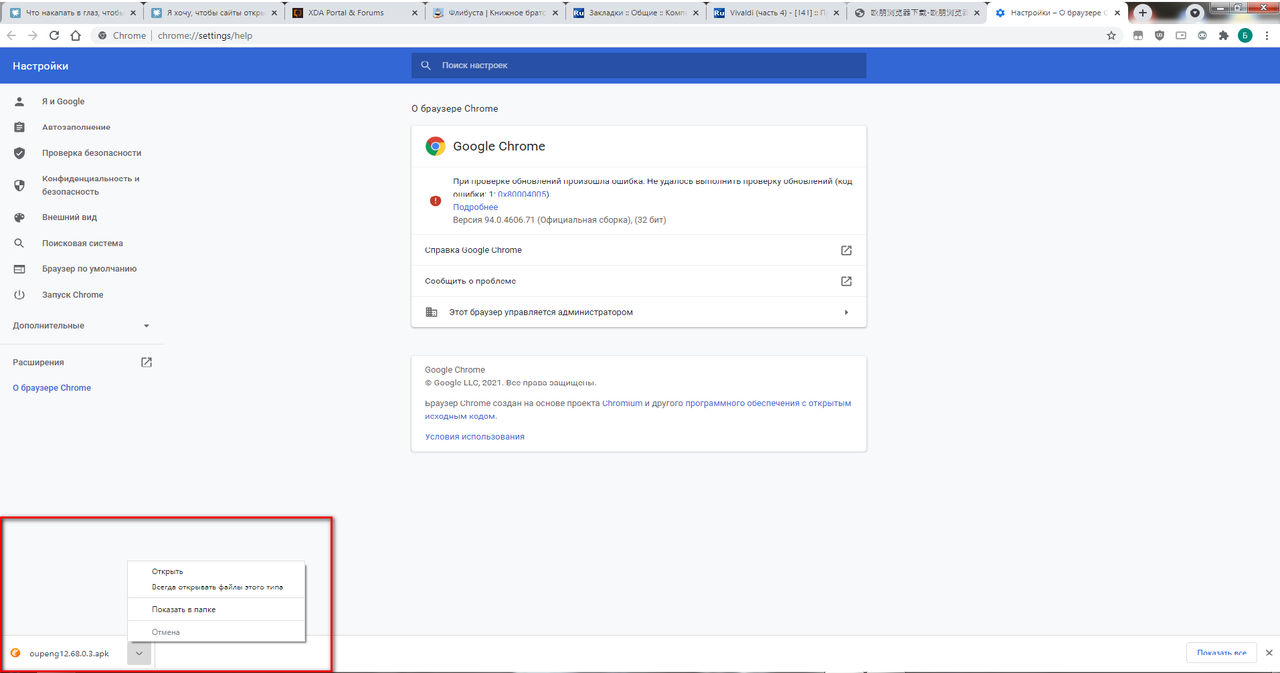Viewport: 1280px width, 673px height.
Task: Open Проверка безопасности section
Action: click(91, 153)
